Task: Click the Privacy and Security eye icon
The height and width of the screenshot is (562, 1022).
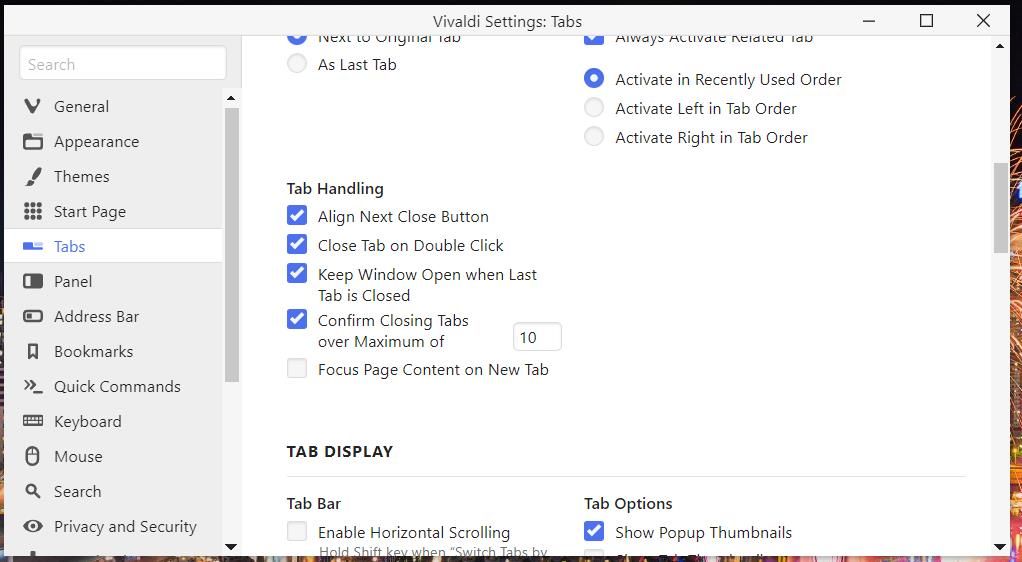Action: coord(33,526)
